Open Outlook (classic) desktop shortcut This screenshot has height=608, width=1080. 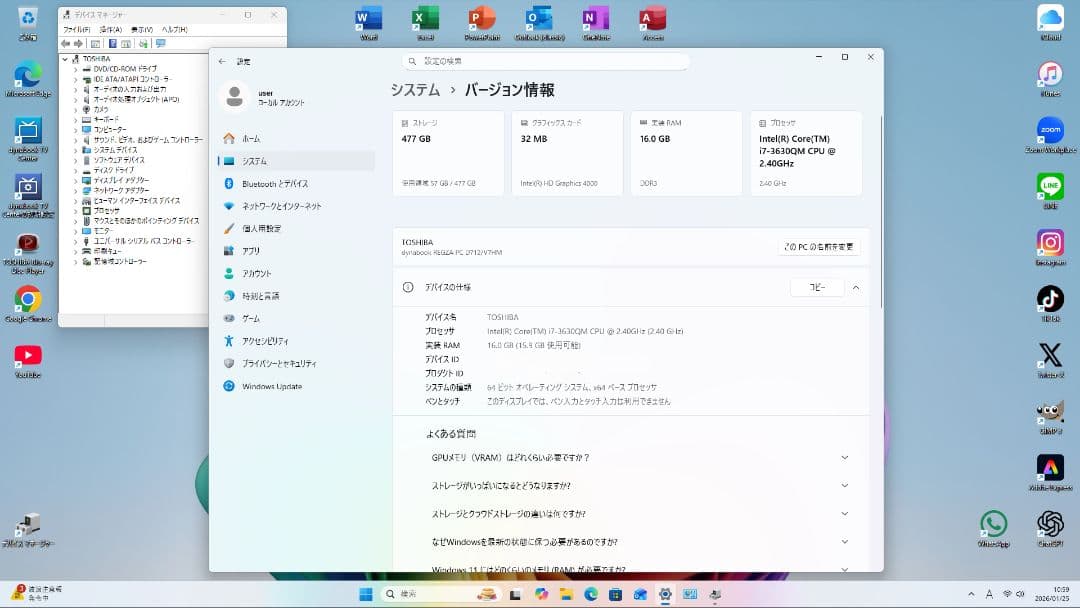point(539,23)
